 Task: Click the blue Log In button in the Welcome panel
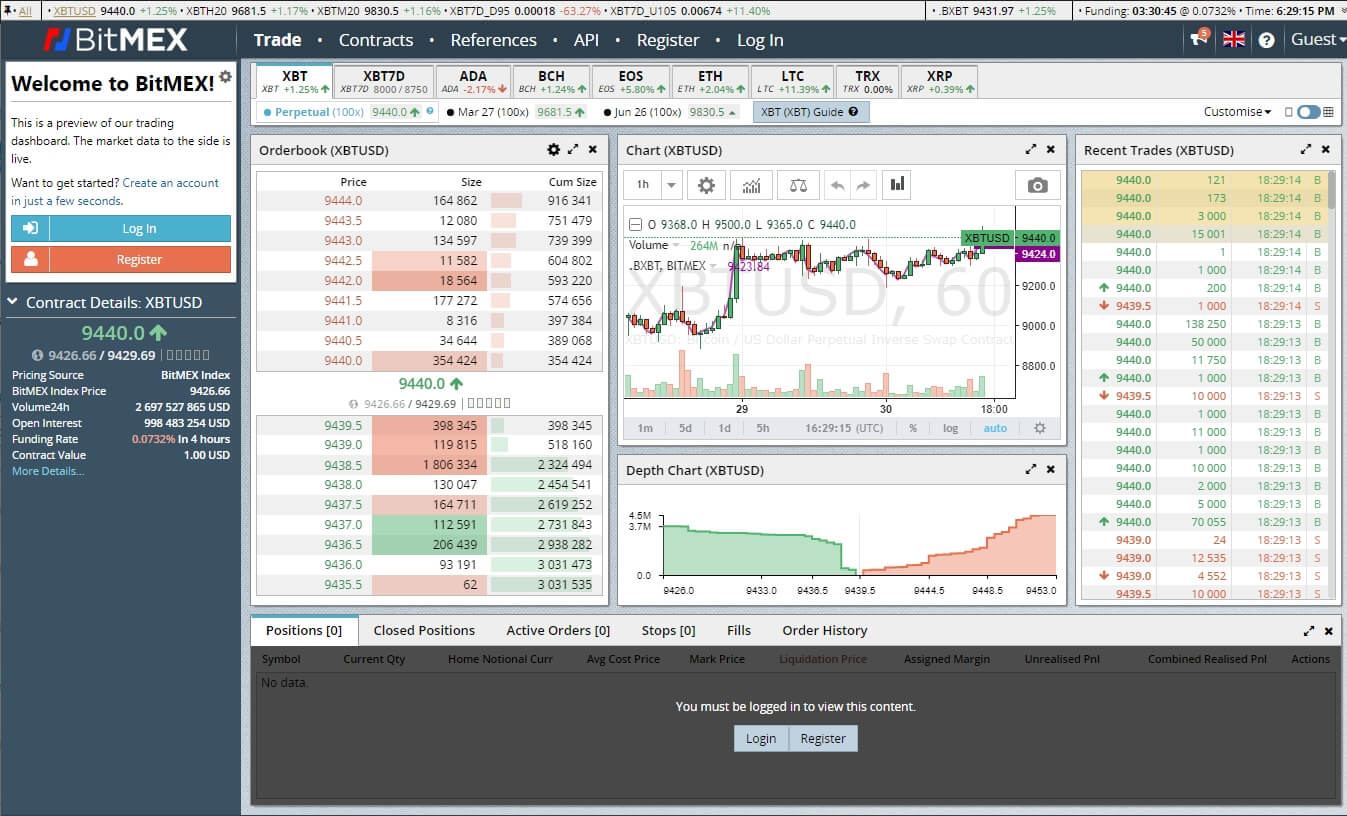click(121, 228)
